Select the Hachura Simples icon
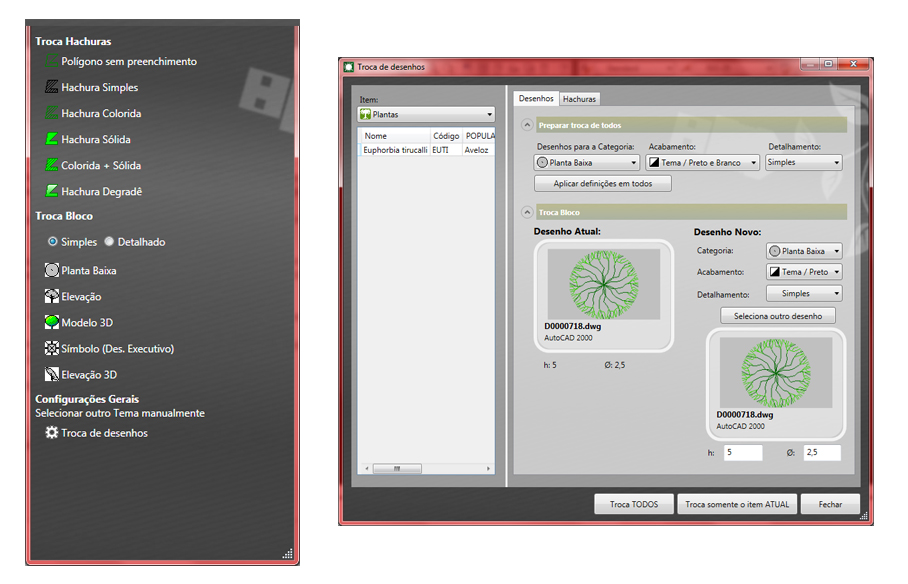 point(52,88)
